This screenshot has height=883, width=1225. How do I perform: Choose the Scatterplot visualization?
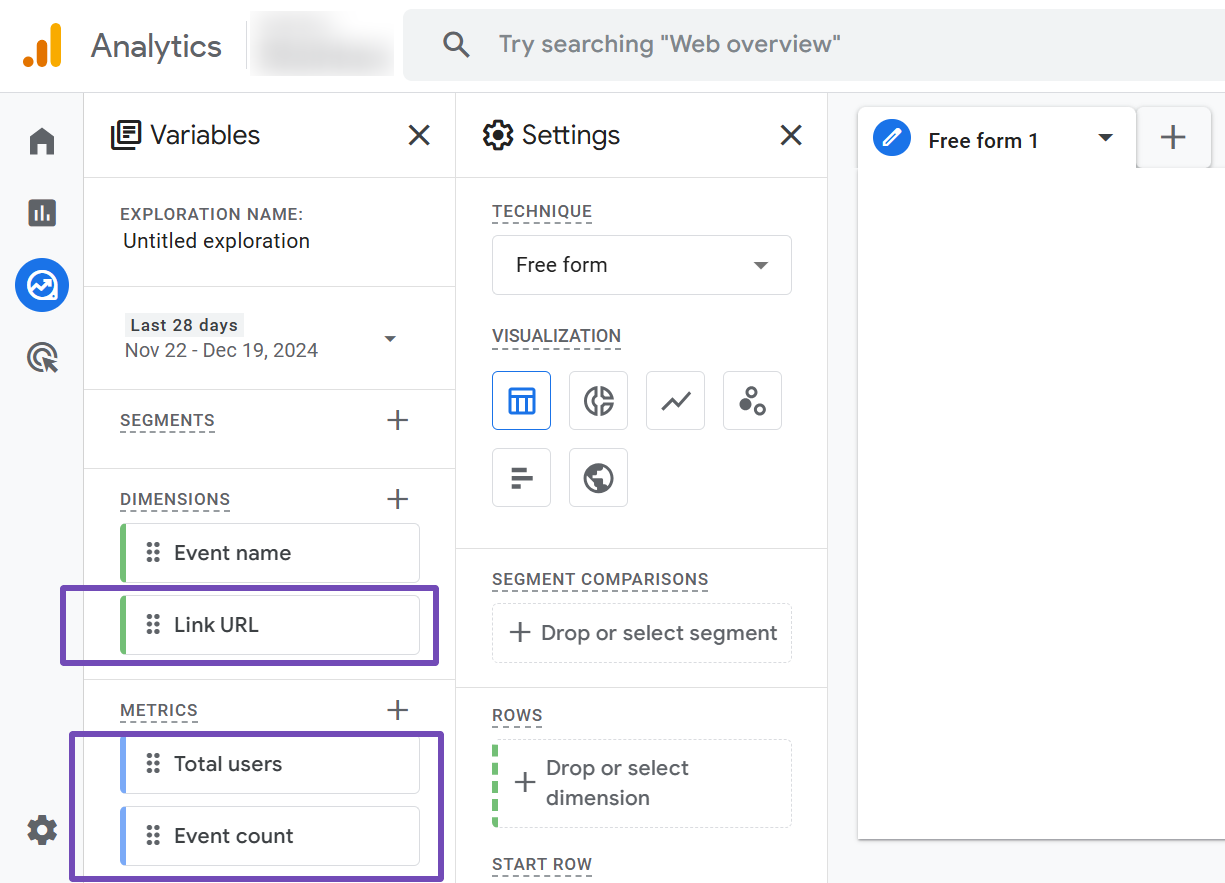coord(752,401)
